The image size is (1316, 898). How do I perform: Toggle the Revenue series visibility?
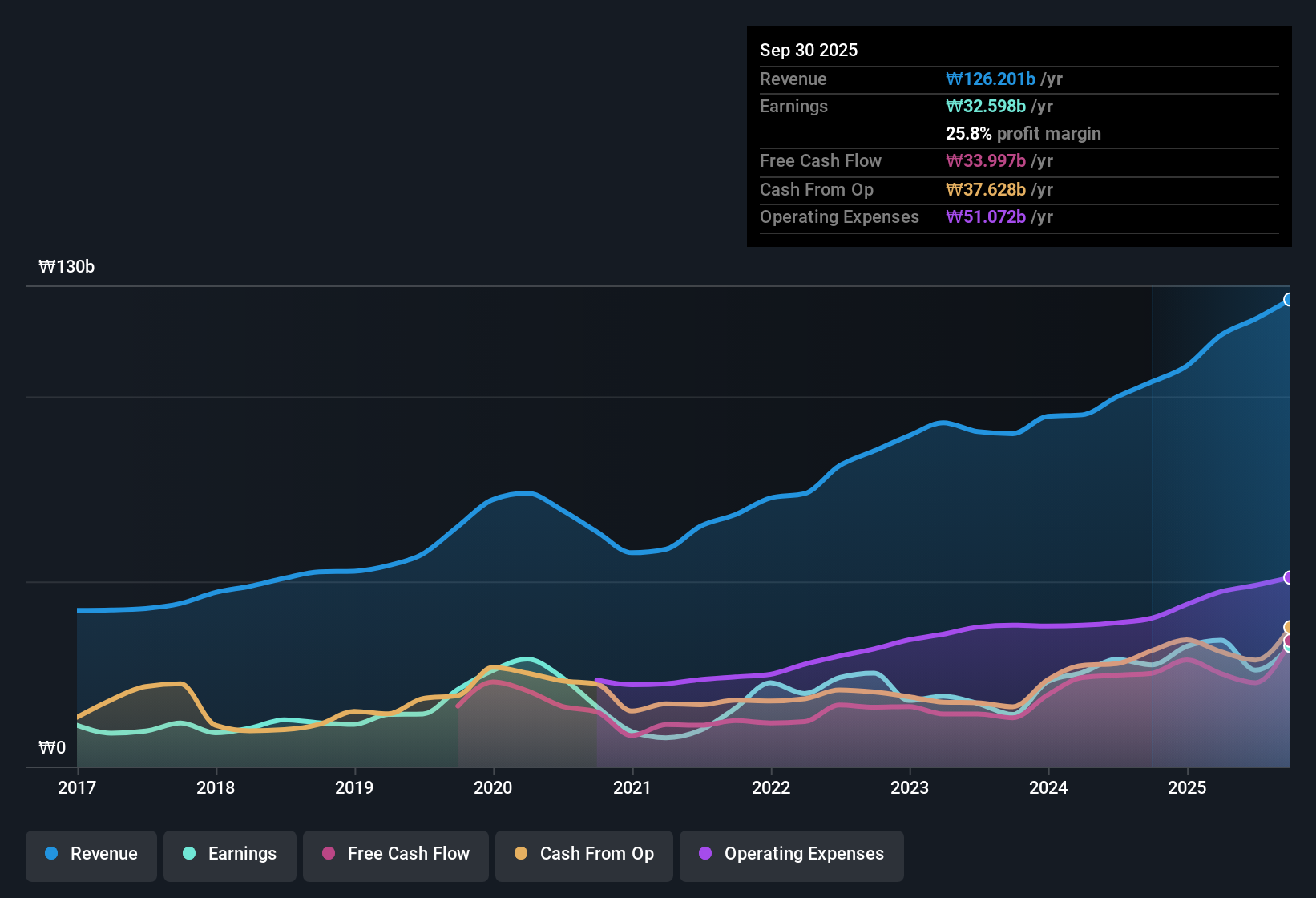91,854
